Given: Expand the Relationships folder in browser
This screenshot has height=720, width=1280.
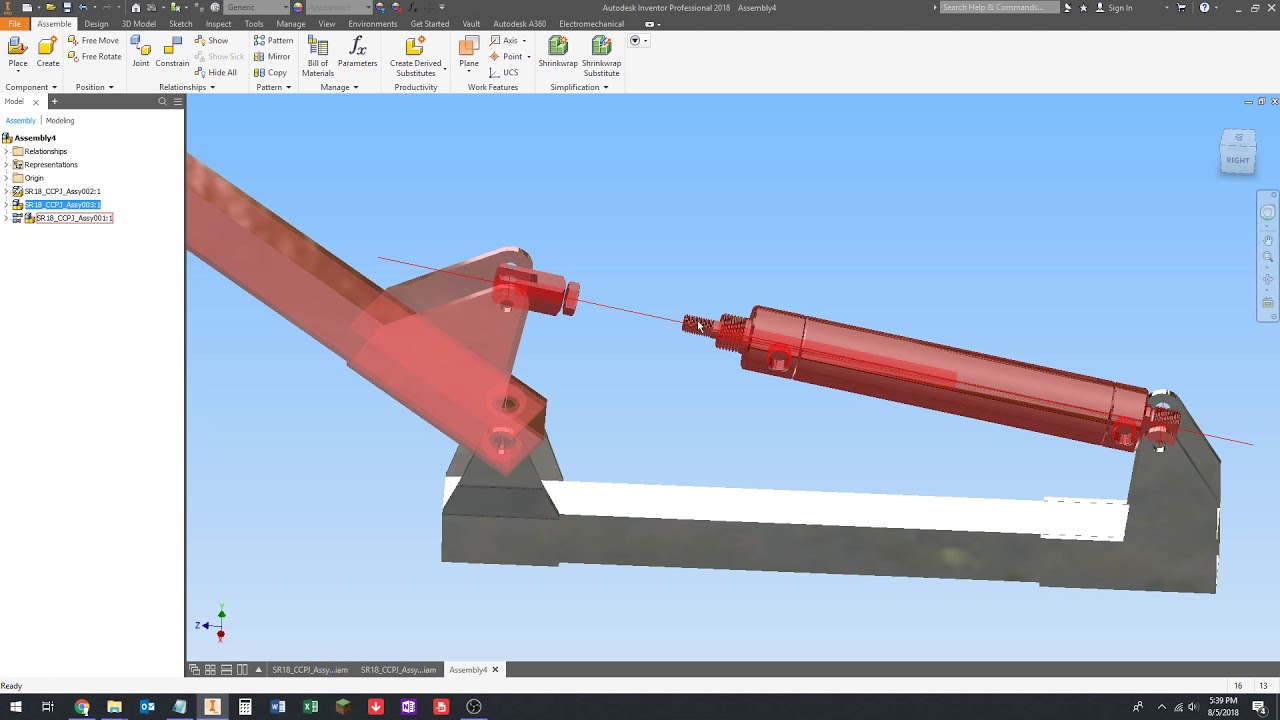Looking at the screenshot, I should 6,151.
